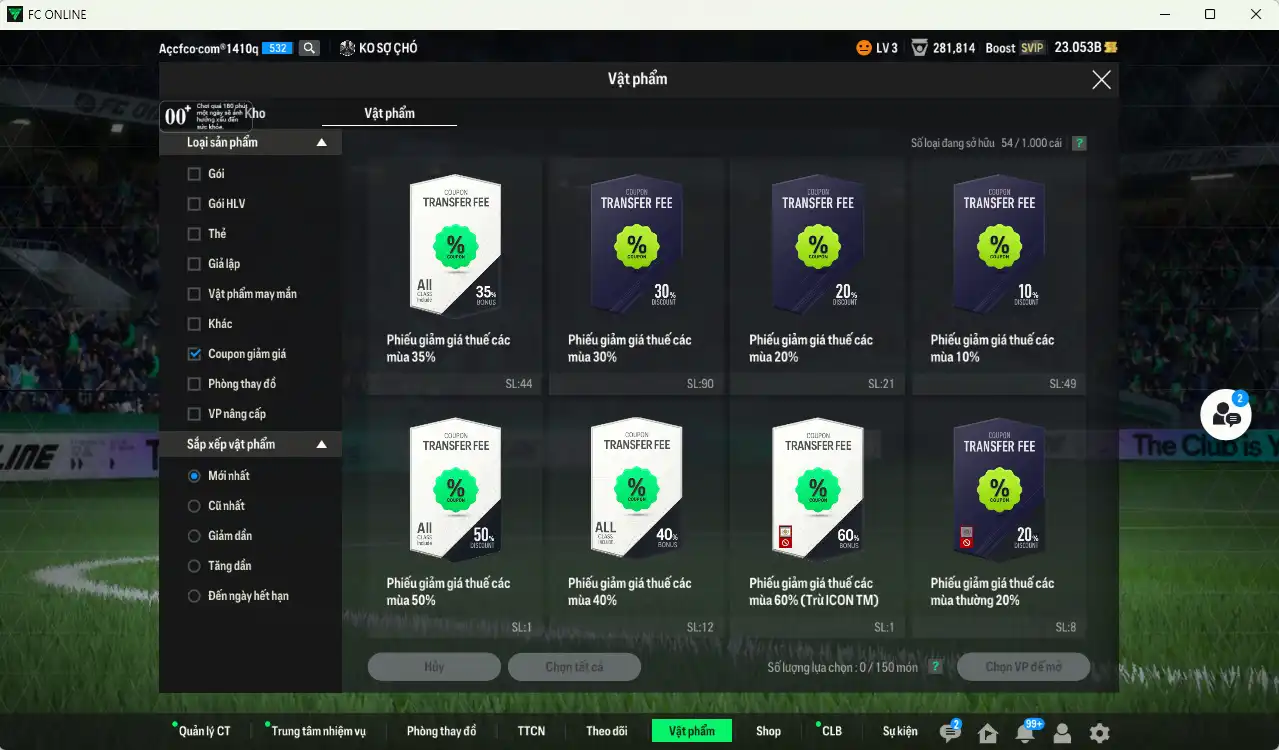This screenshot has height=750, width=1279.
Task: Go to Shop in bottom menu
Action: click(768, 731)
